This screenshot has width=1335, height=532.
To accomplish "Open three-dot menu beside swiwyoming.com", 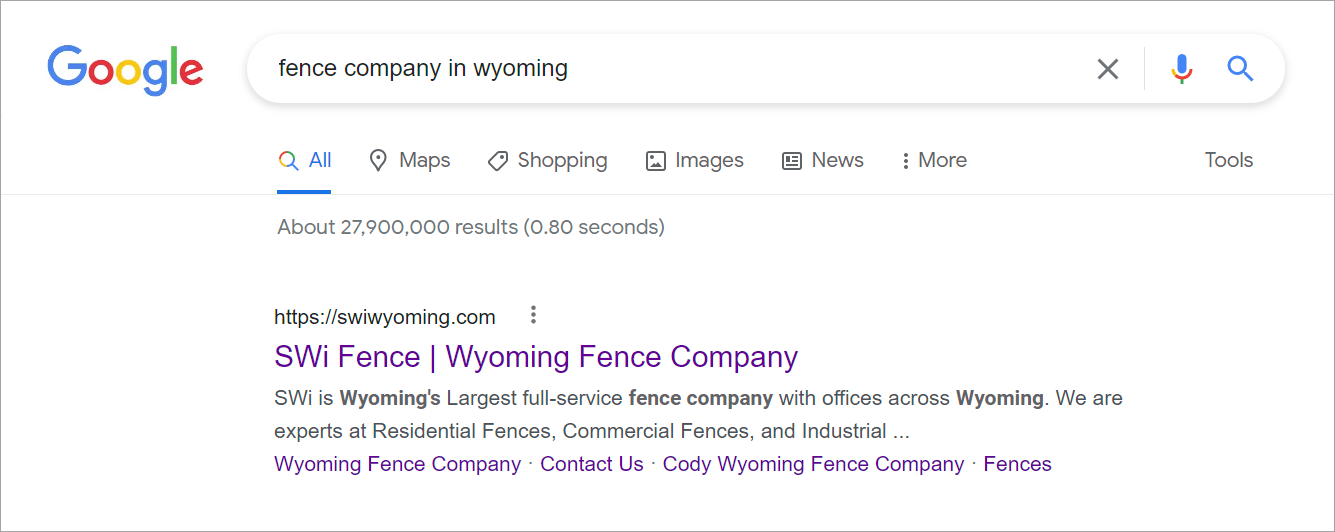I will coord(533,316).
